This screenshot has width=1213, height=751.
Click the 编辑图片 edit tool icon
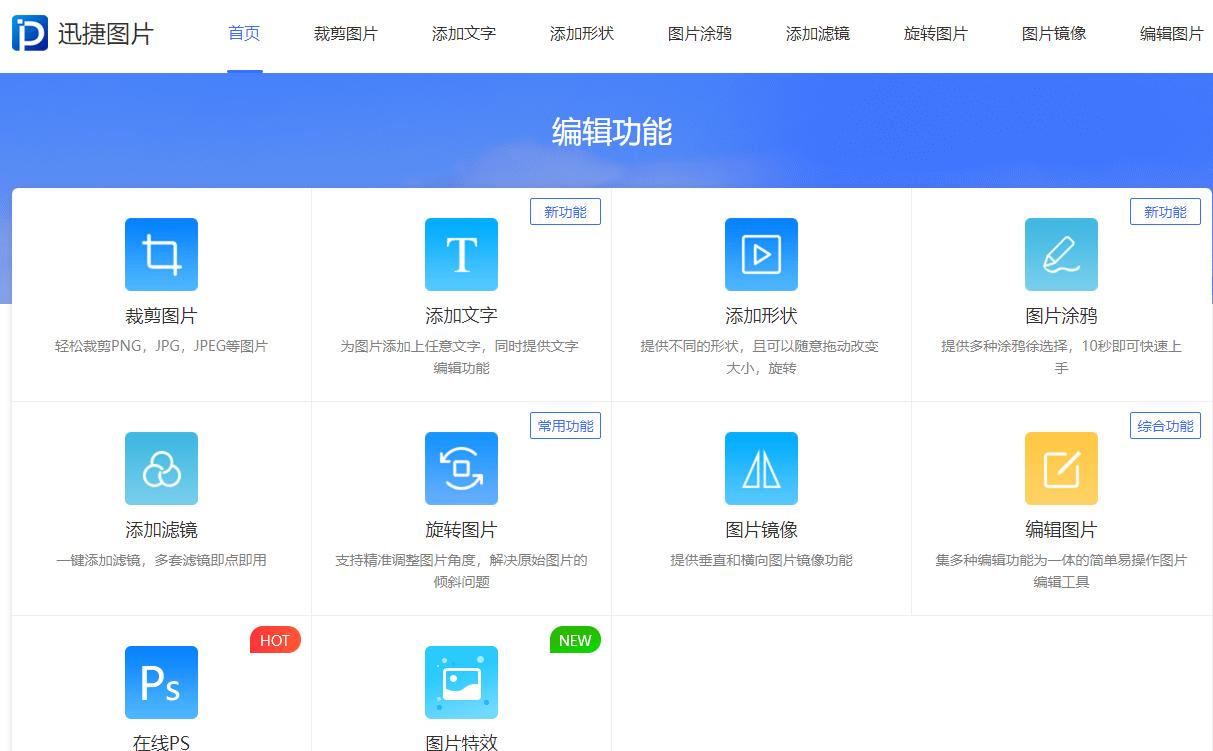(x=1061, y=468)
